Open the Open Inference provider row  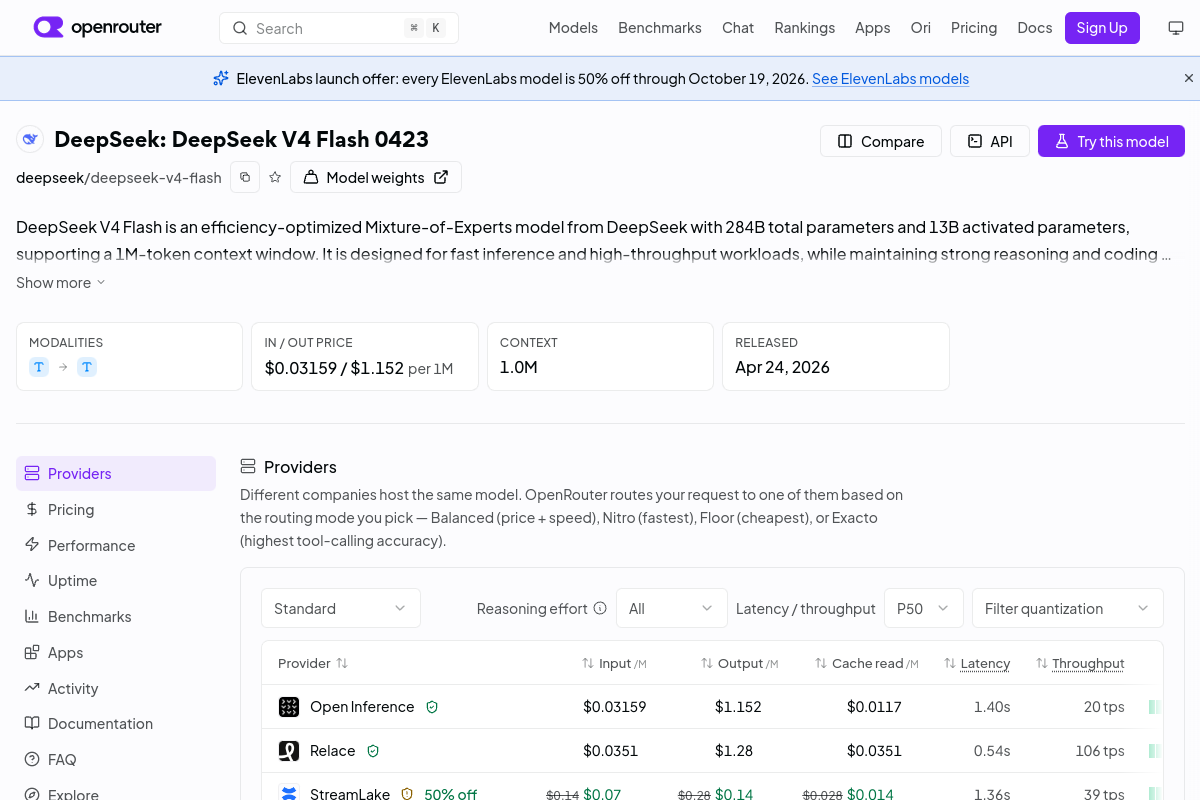712,707
